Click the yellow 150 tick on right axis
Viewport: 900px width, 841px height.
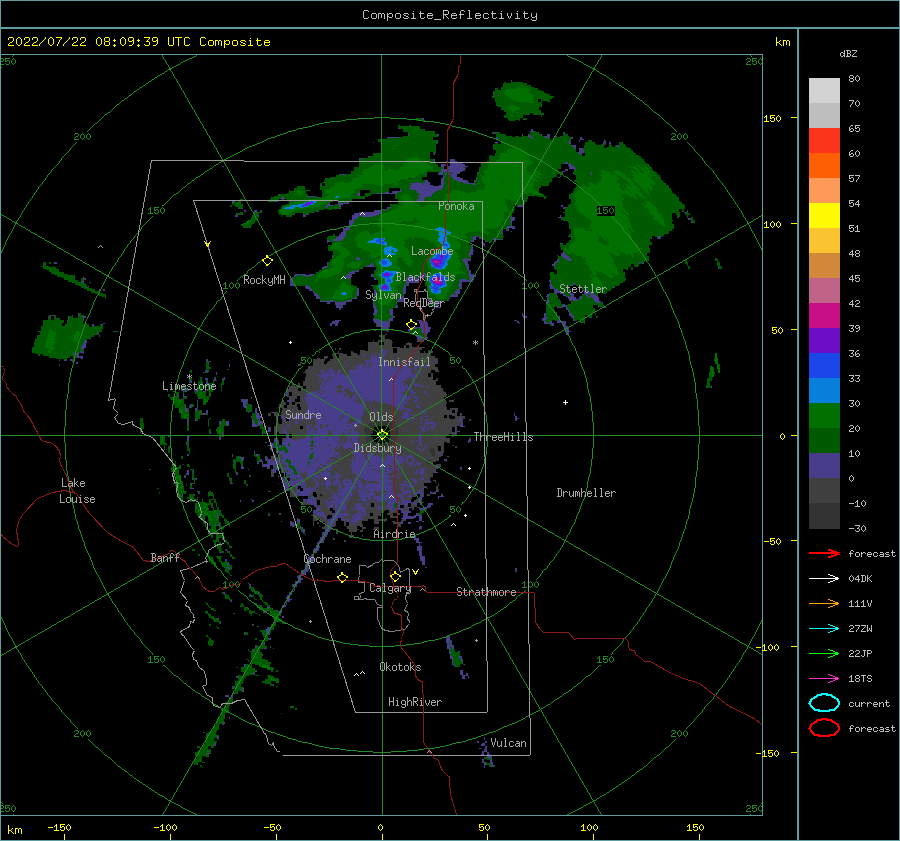click(x=772, y=118)
